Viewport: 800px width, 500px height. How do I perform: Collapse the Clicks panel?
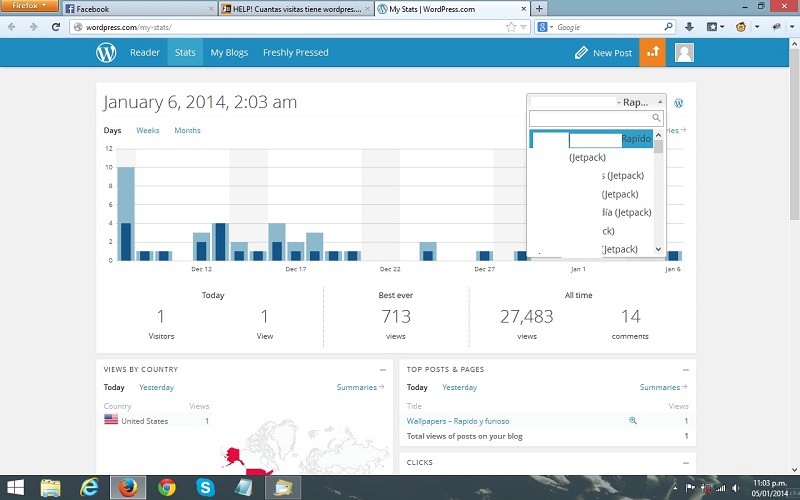[x=686, y=463]
